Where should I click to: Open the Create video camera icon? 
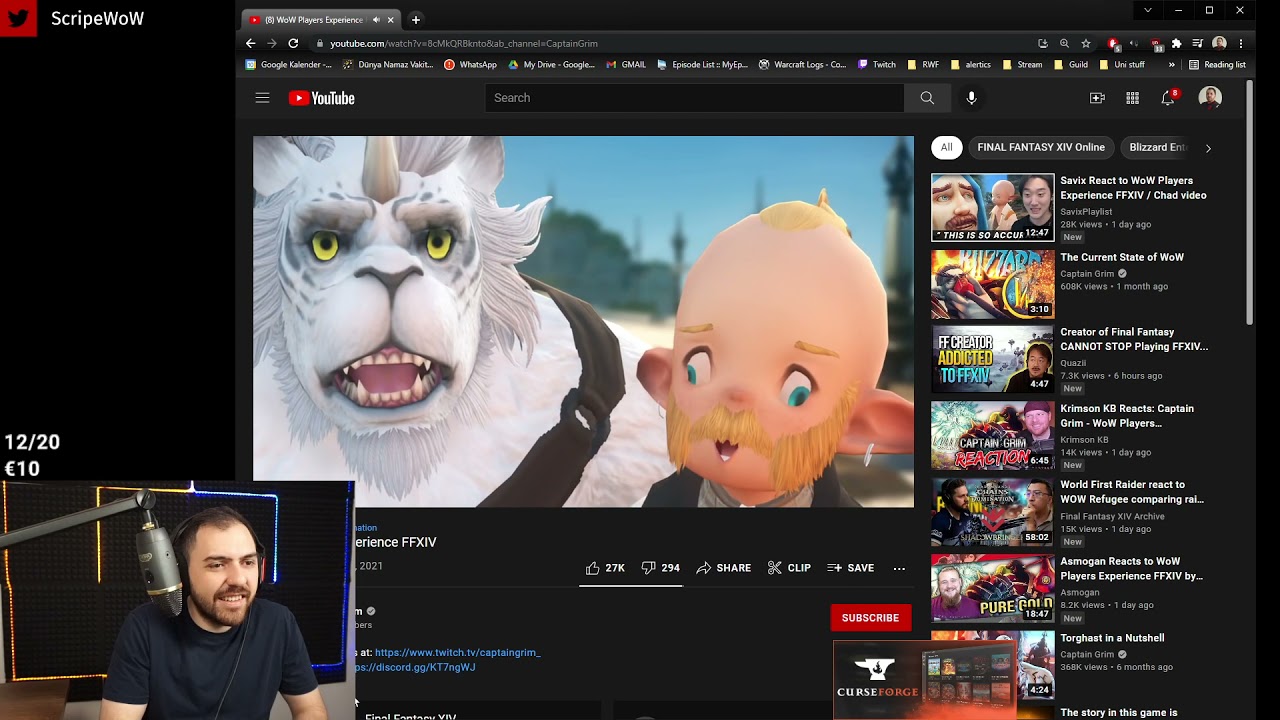click(x=1097, y=98)
